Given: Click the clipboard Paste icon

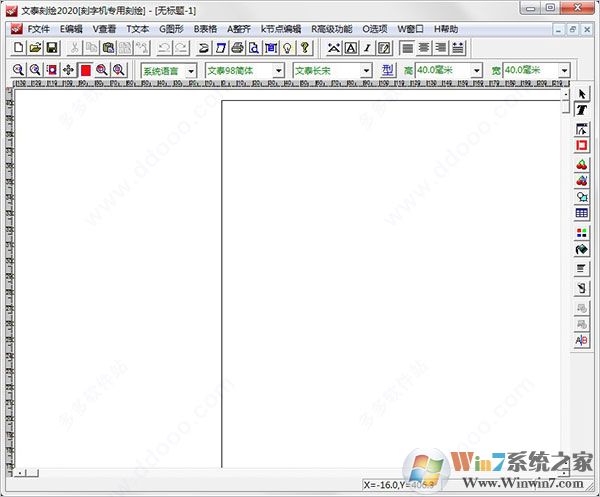Looking at the screenshot, I should point(108,47).
